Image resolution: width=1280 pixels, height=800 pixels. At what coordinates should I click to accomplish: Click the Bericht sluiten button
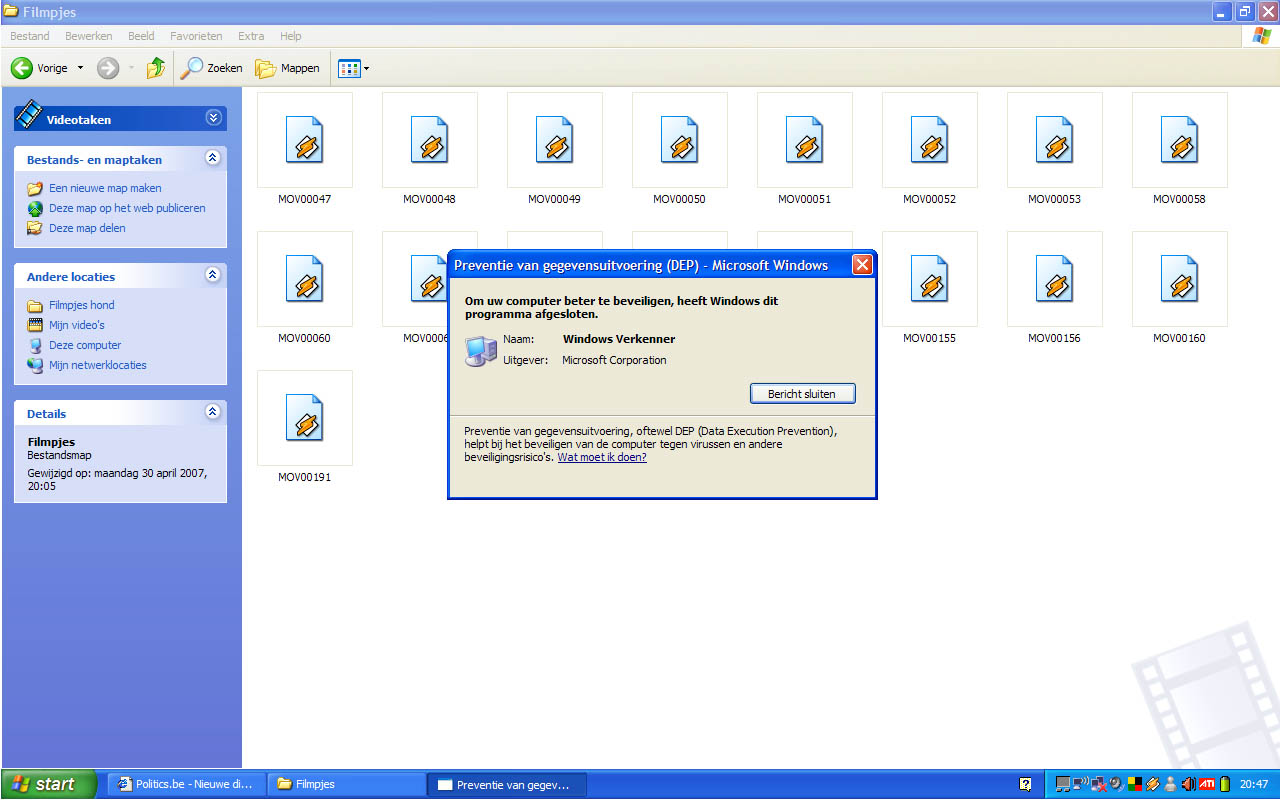pyautogui.click(x=802, y=394)
